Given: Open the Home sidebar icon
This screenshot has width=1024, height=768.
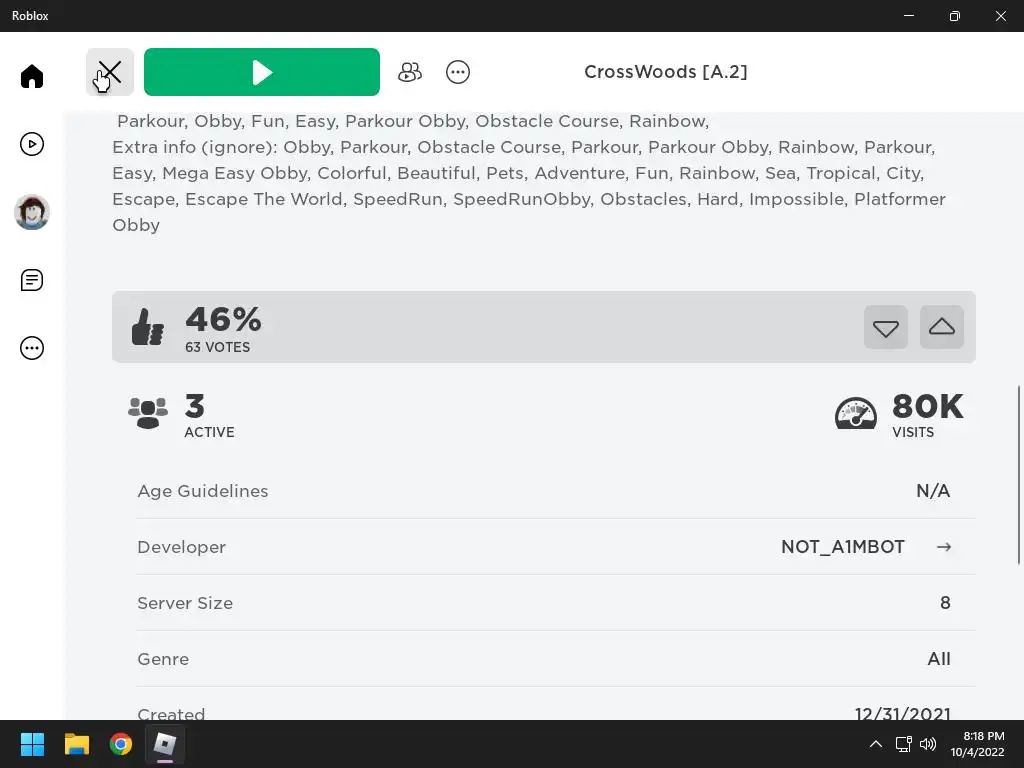Looking at the screenshot, I should pos(31,76).
